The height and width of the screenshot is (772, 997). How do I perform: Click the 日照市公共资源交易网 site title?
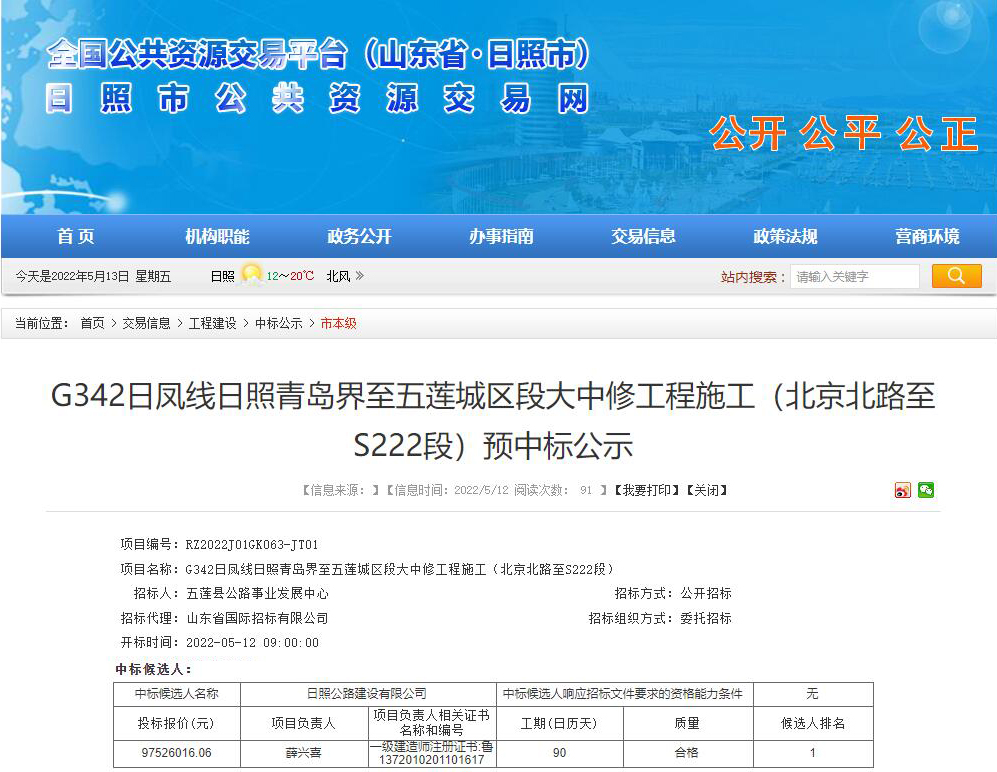(x=317, y=99)
